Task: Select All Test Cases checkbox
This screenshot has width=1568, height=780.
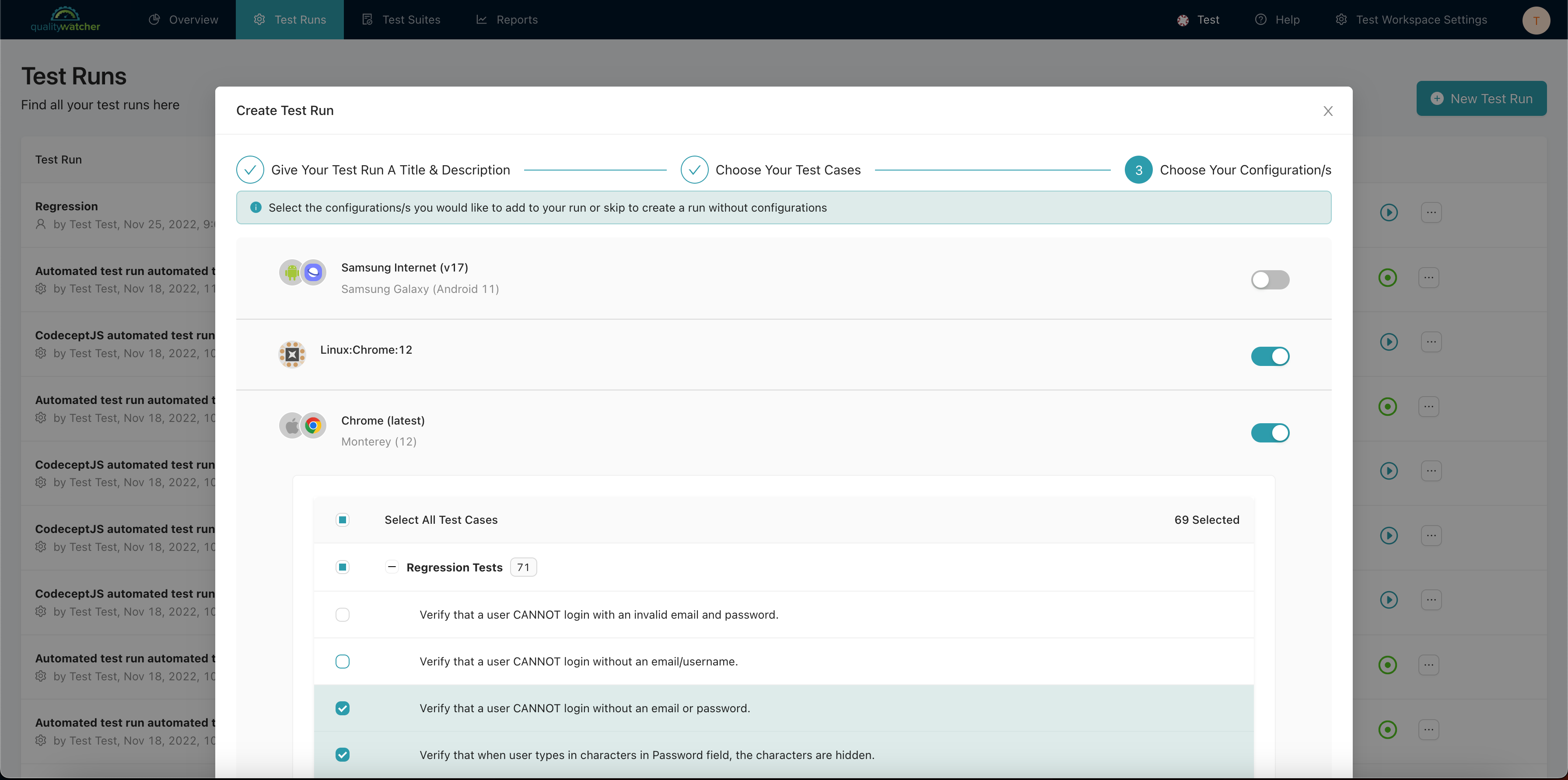Action: pyautogui.click(x=343, y=520)
